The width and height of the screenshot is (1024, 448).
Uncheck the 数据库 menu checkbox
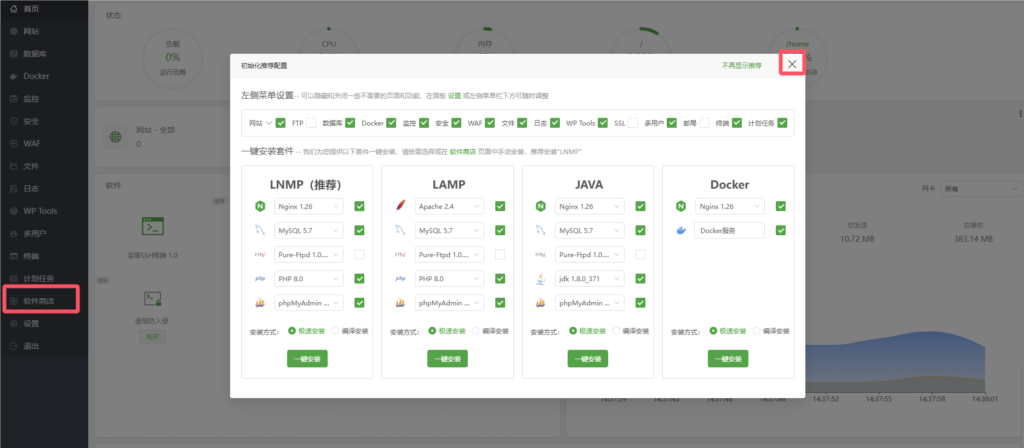(350, 123)
